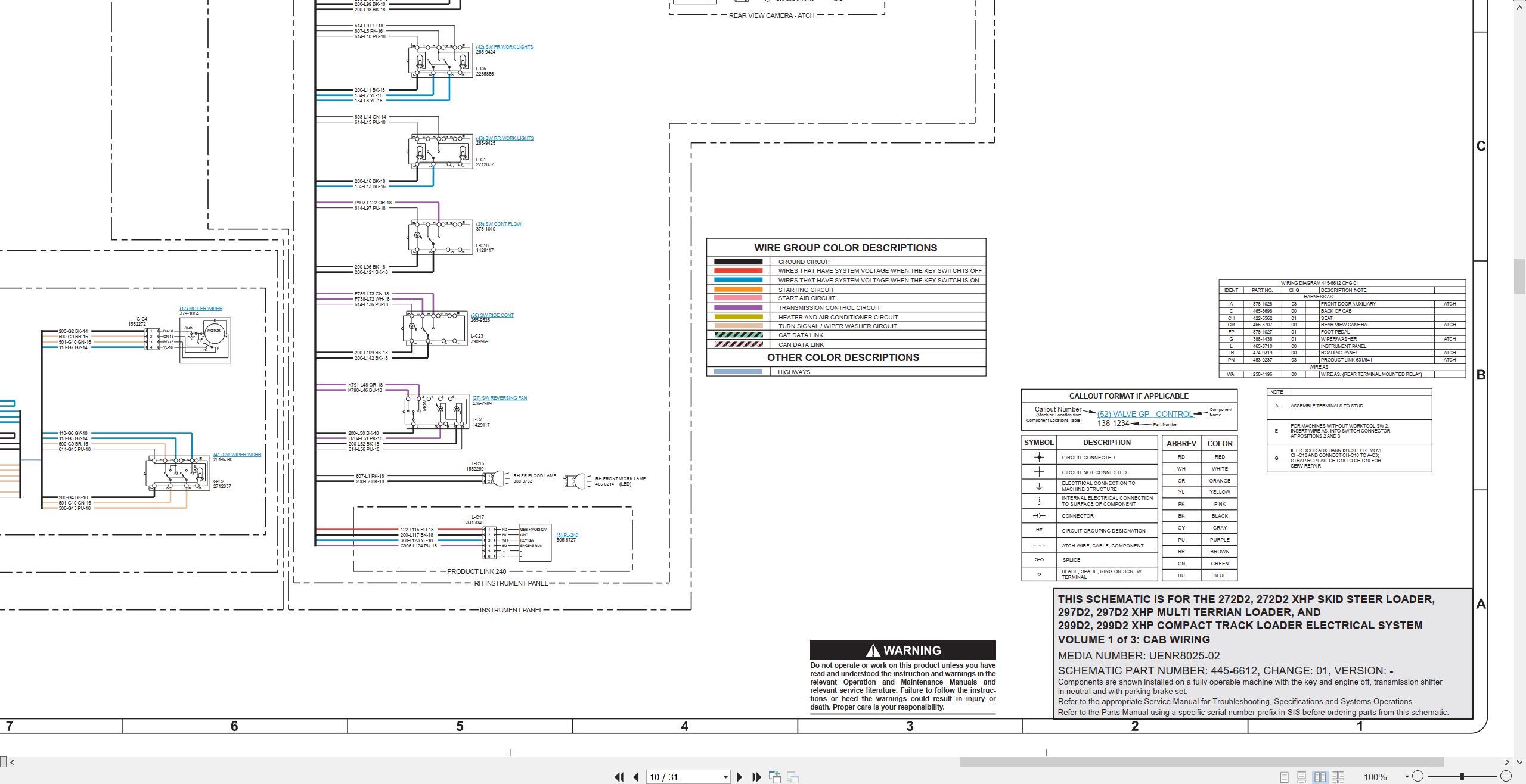The height and width of the screenshot is (784, 1526).
Task: Click the horizontal scrollbar thumb
Action: coord(1201,762)
